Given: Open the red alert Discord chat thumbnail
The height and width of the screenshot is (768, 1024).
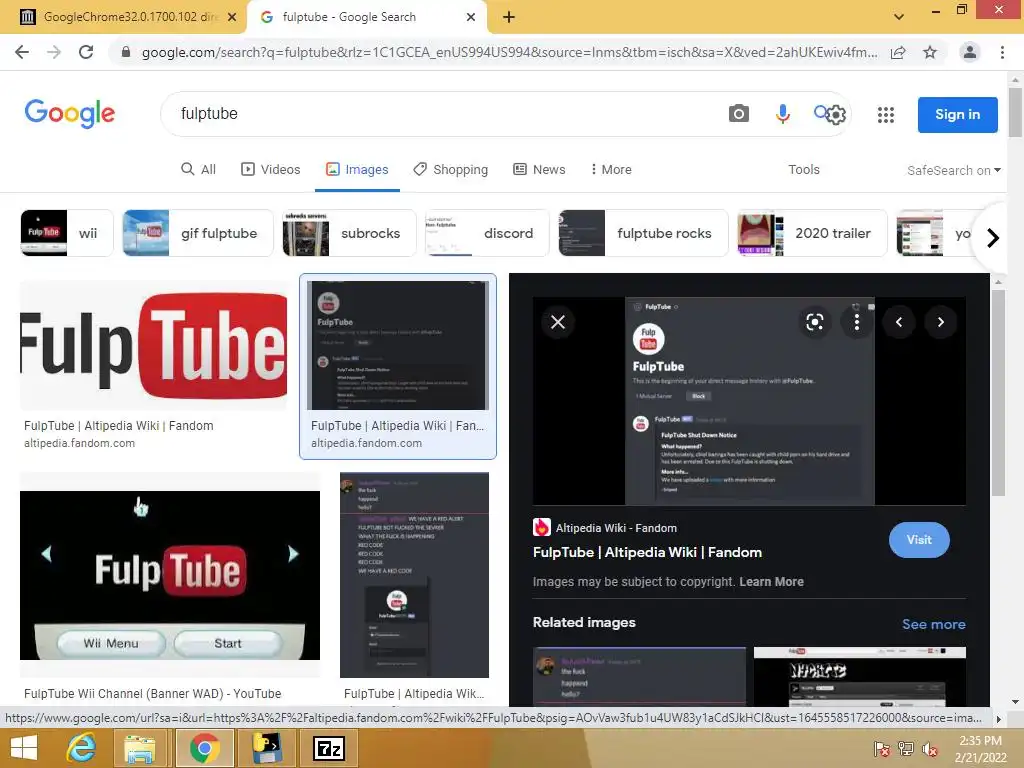Looking at the screenshot, I should 414,575.
